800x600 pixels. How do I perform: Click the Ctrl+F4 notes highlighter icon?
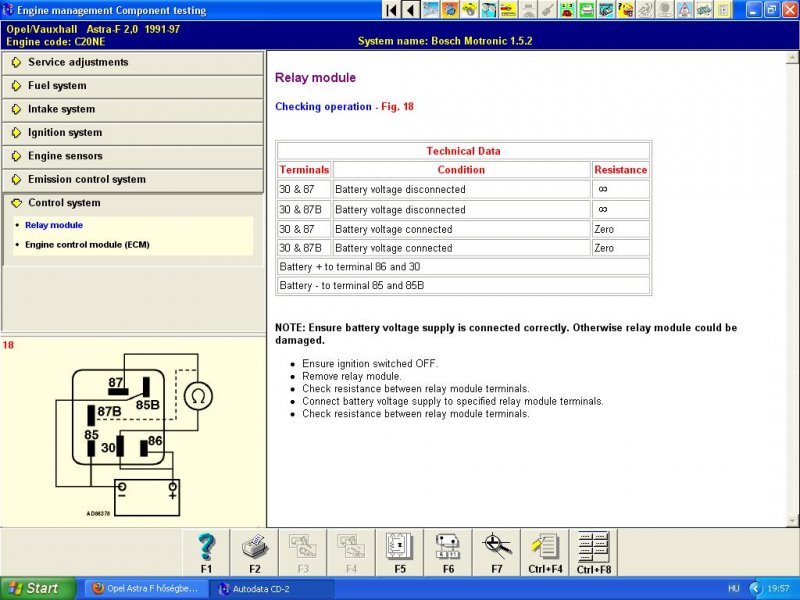pos(545,553)
